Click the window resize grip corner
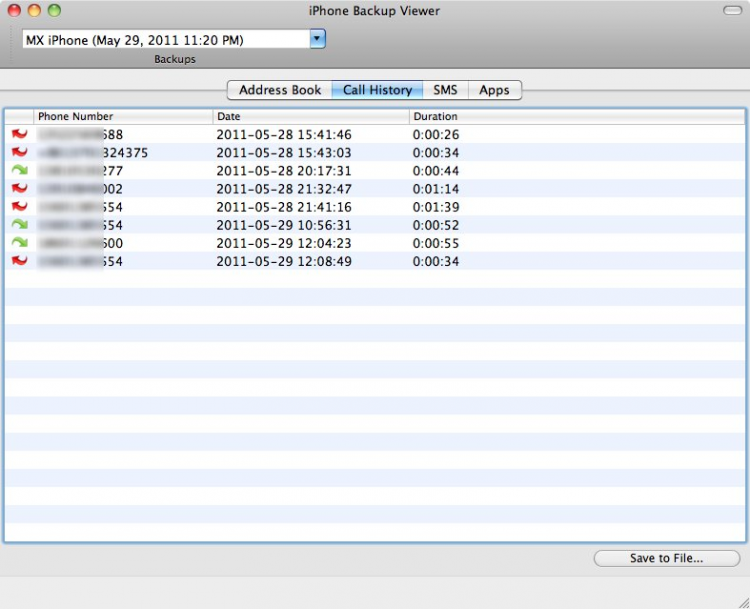Screen dimensions: 750x609 (x=744, y=603)
